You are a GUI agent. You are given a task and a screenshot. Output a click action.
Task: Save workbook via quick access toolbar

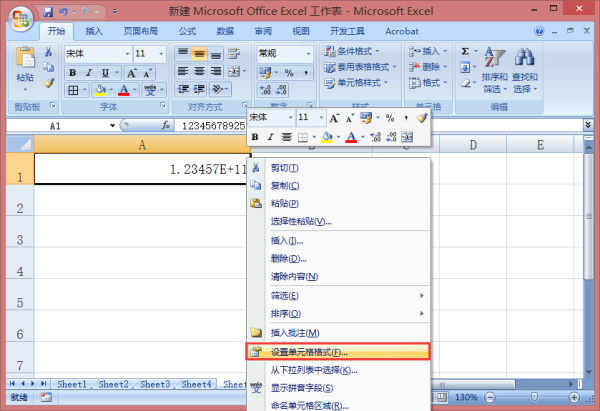(x=48, y=12)
